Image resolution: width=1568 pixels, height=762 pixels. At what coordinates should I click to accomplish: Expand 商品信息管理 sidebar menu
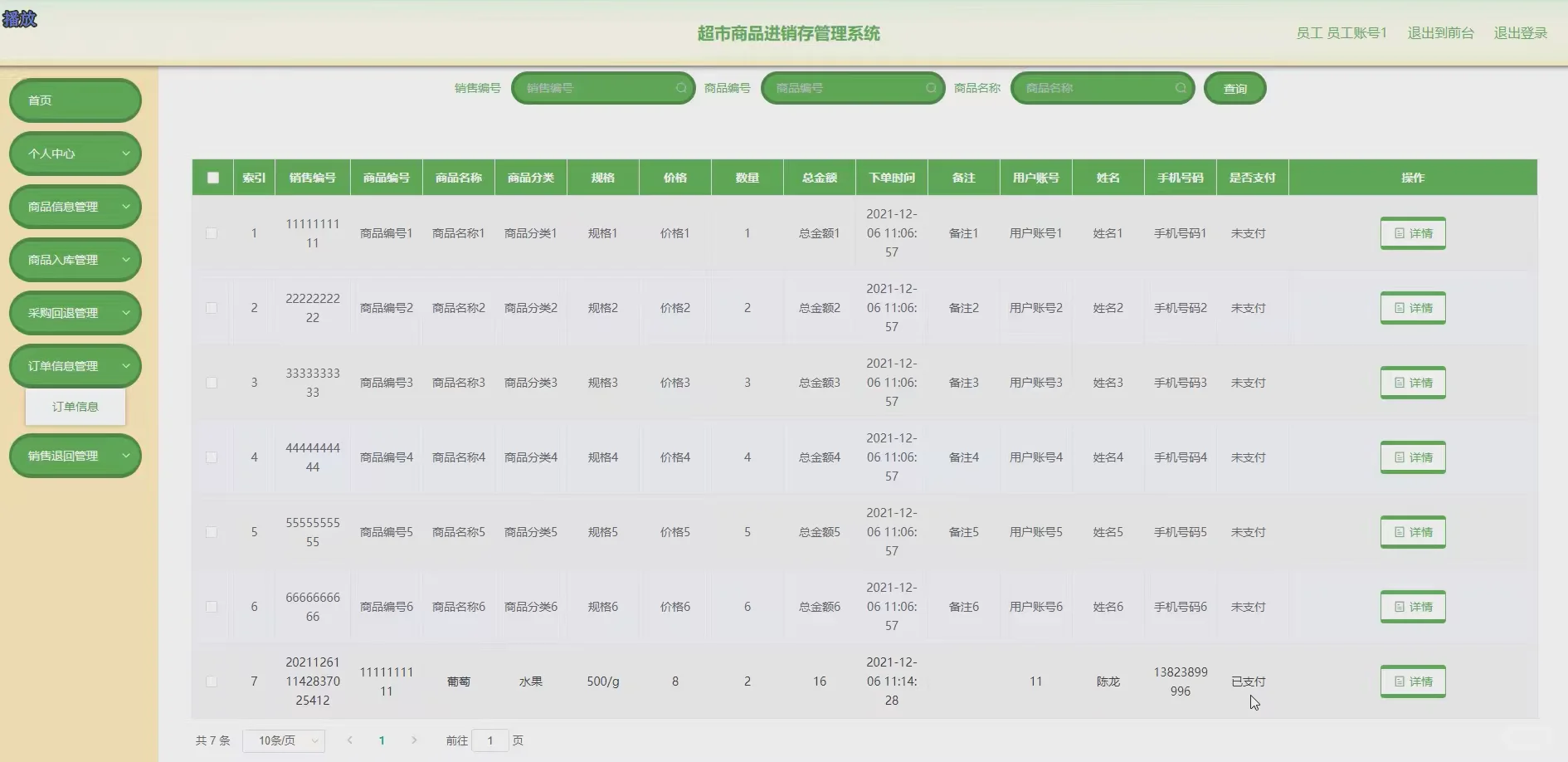point(75,207)
